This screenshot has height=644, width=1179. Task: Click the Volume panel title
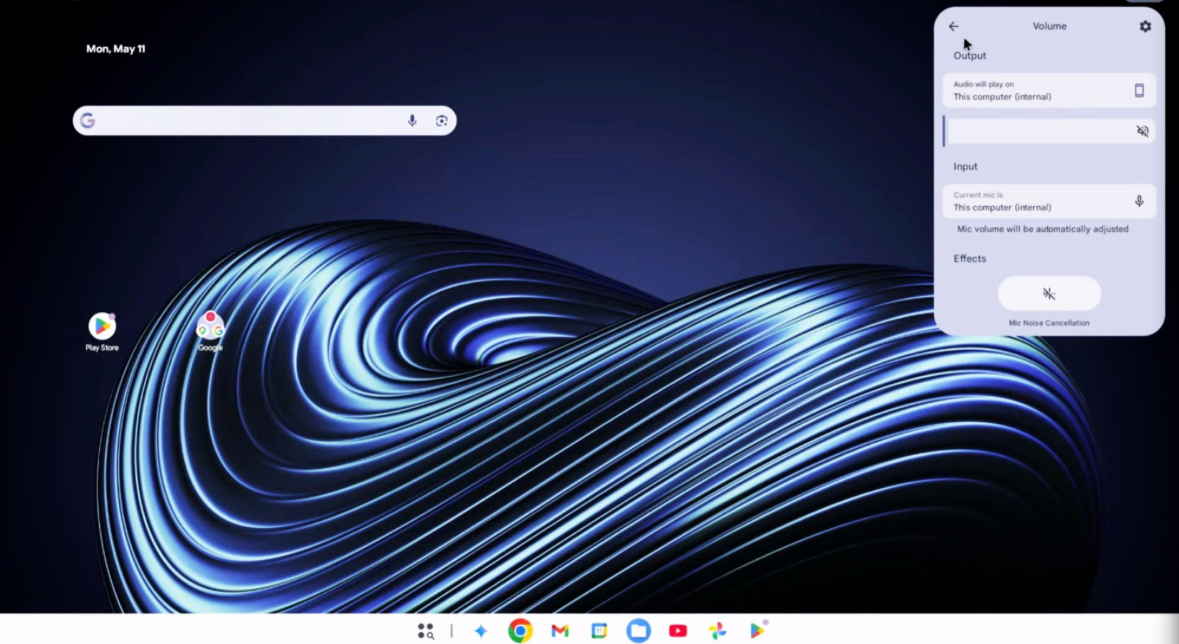pos(1050,26)
